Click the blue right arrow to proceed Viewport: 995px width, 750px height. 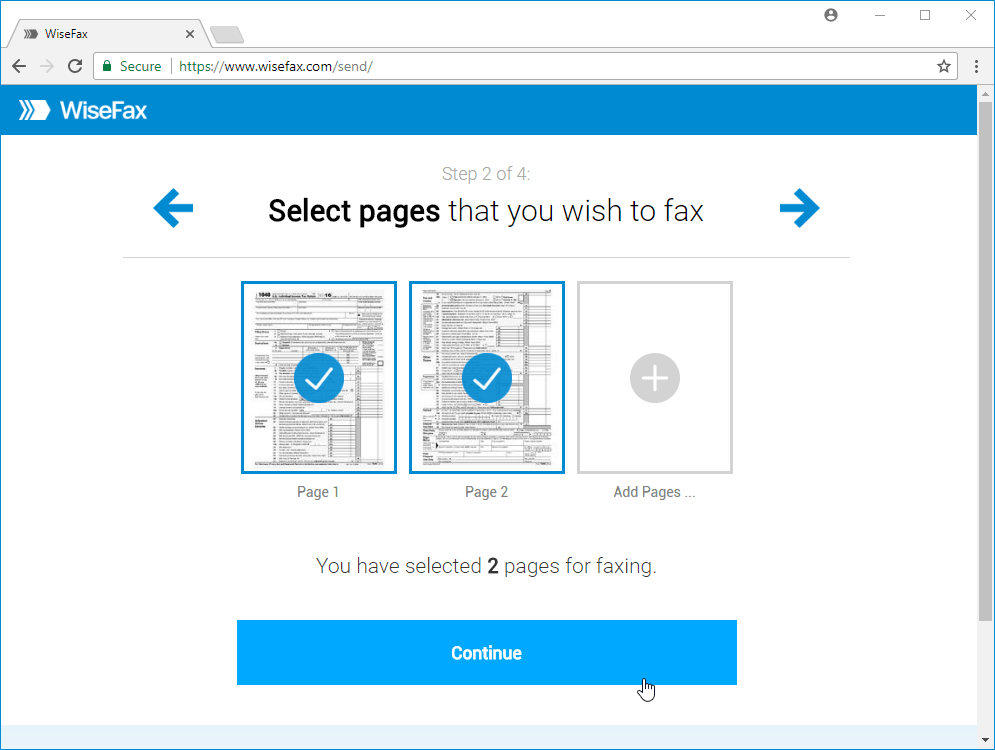[x=799, y=208]
